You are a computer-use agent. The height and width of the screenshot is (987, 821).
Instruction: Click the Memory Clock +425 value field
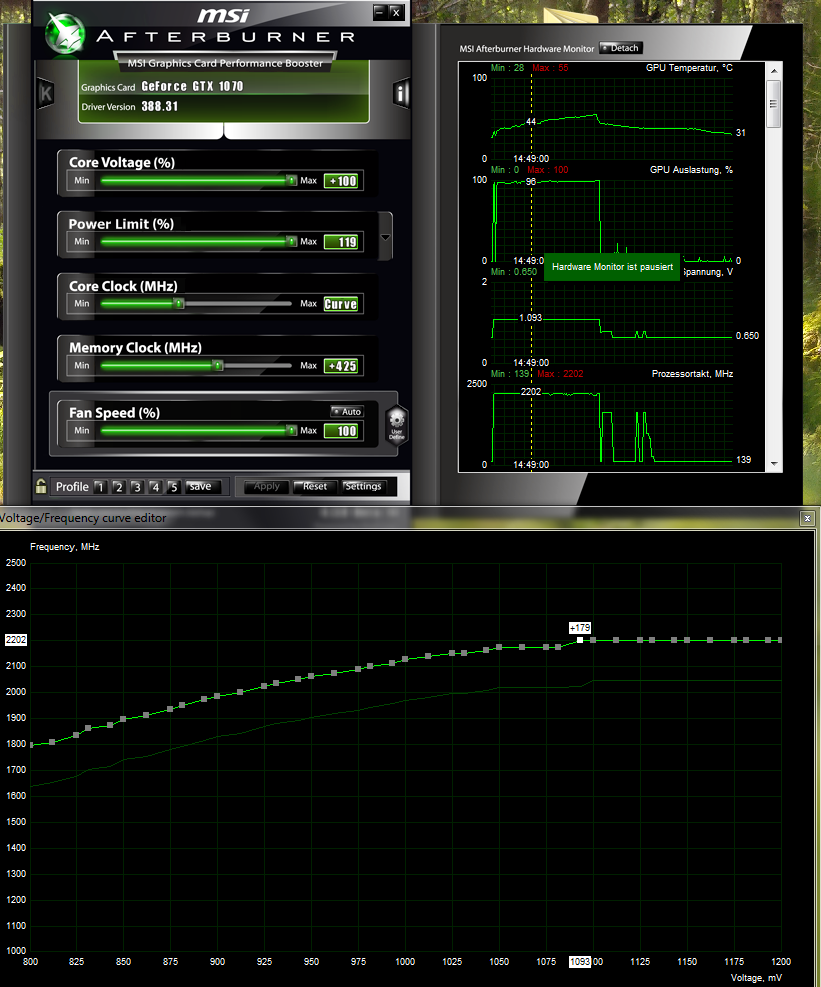click(343, 366)
